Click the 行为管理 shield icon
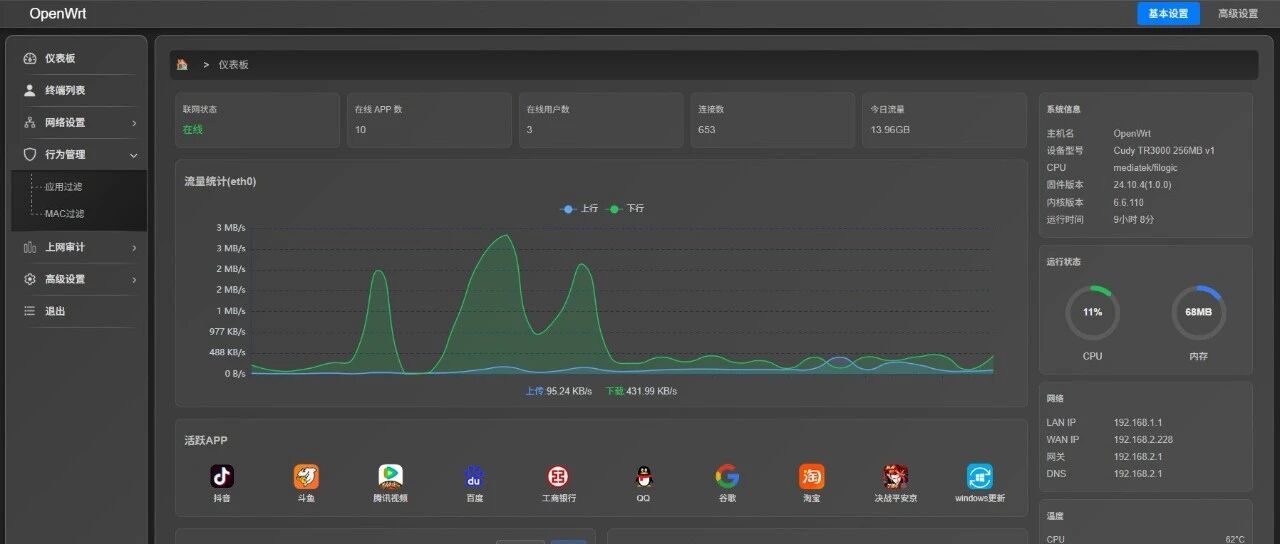The image size is (1280, 544). pyautogui.click(x=30, y=155)
